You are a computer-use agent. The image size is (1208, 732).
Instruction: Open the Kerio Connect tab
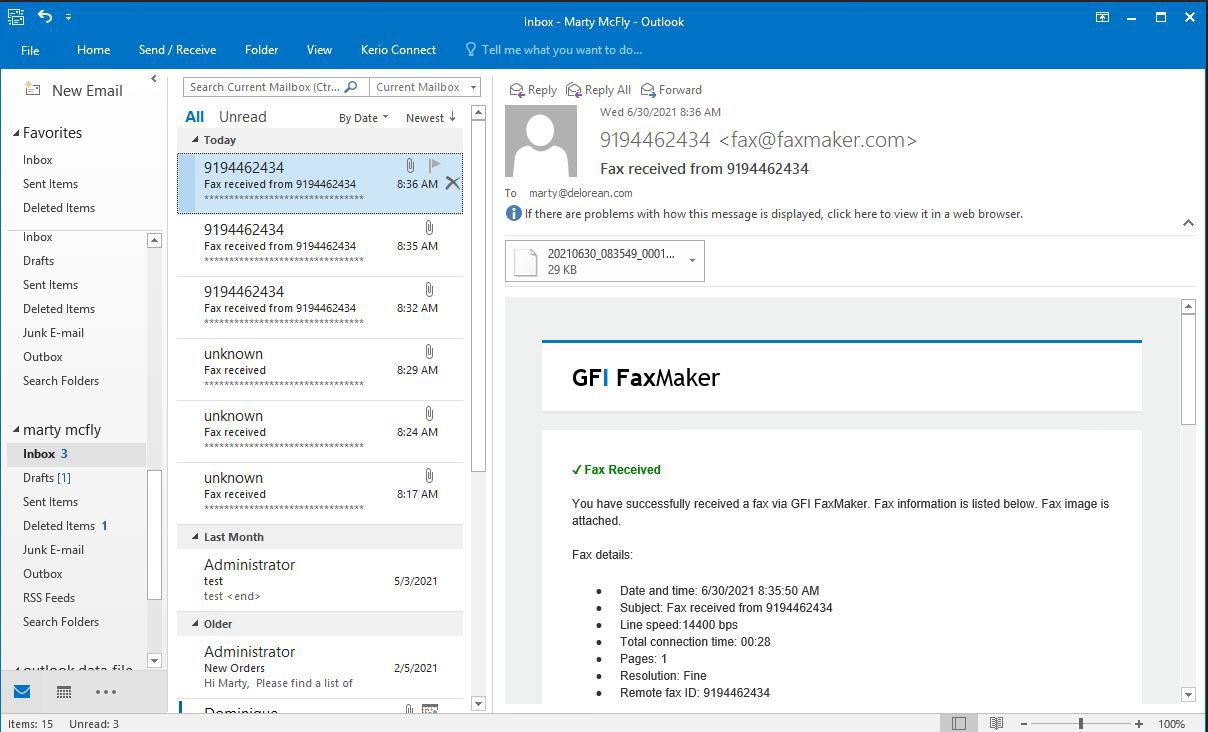click(398, 50)
